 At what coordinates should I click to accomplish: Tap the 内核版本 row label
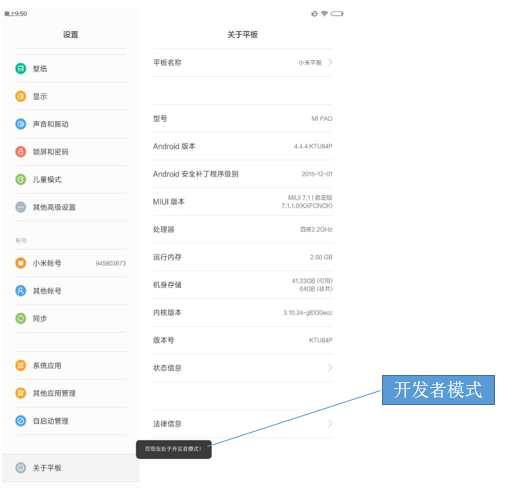[x=167, y=312]
